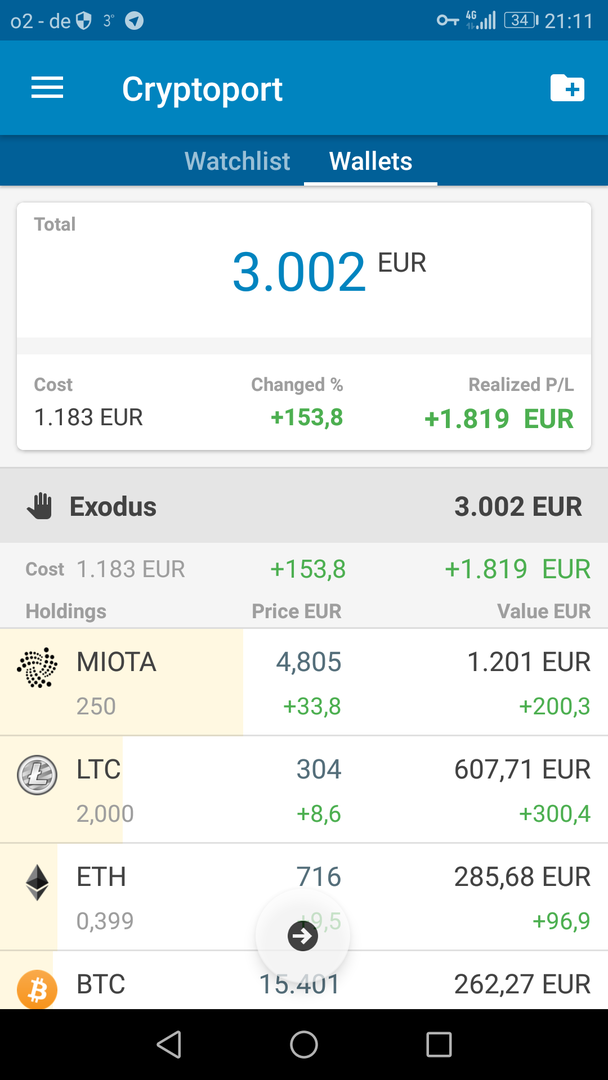Open the hamburger navigation menu
This screenshot has width=608, height=1080.
[47, 88]
